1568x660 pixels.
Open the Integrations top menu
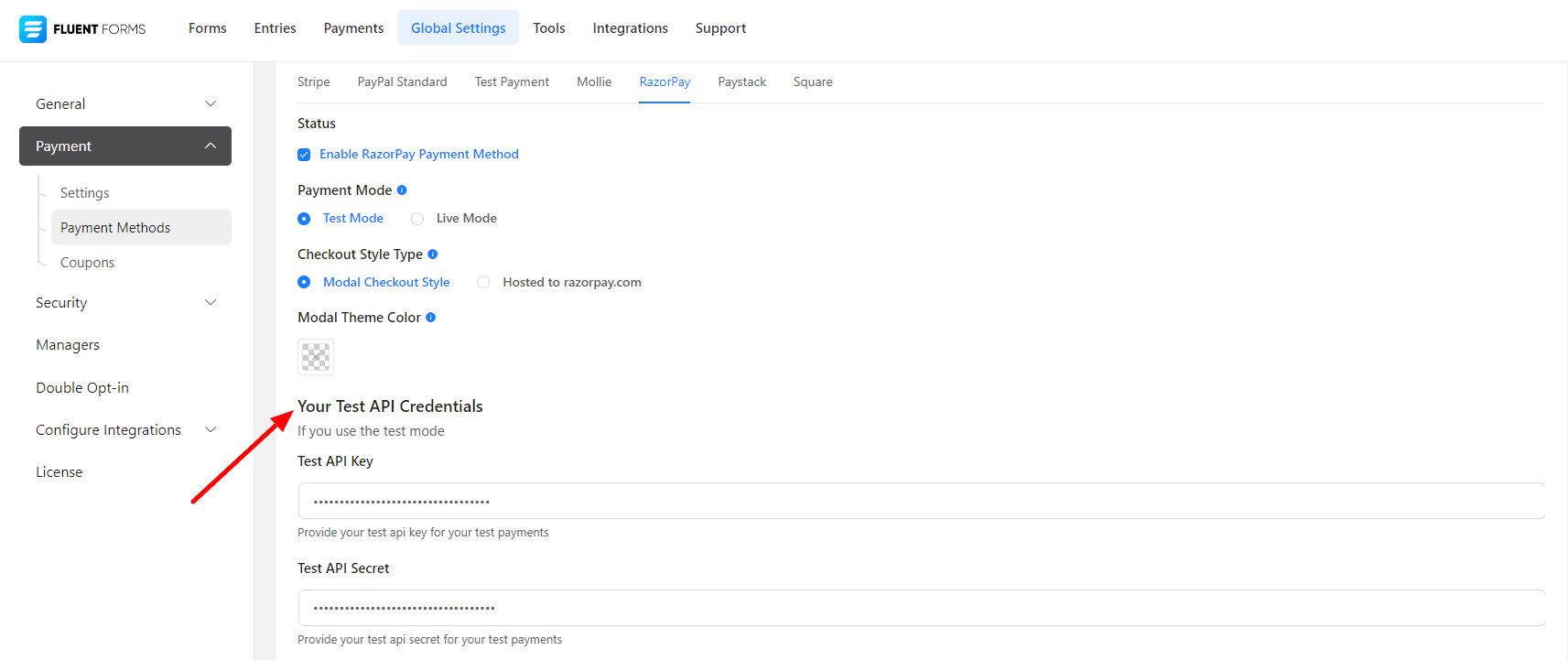coord(630,28)
